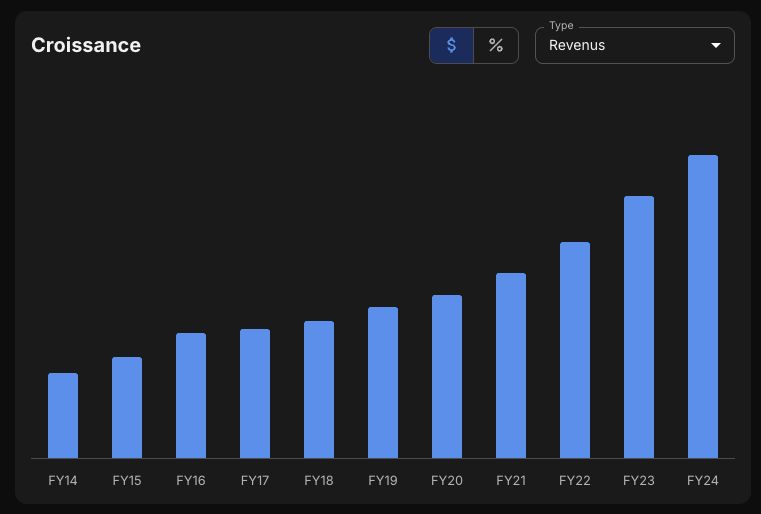Click the Type field label
Screen dimensions: 761x514
tap(561, 25)
